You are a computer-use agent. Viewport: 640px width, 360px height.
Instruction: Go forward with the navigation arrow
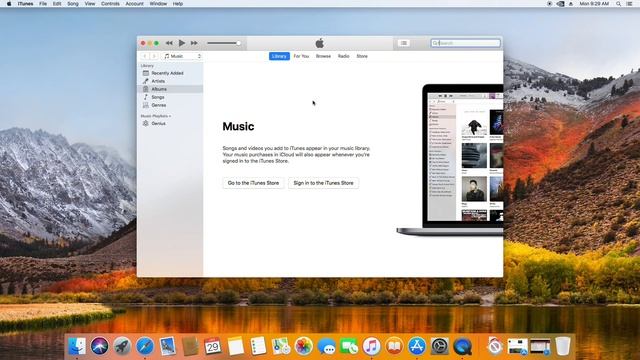(154, 56)
